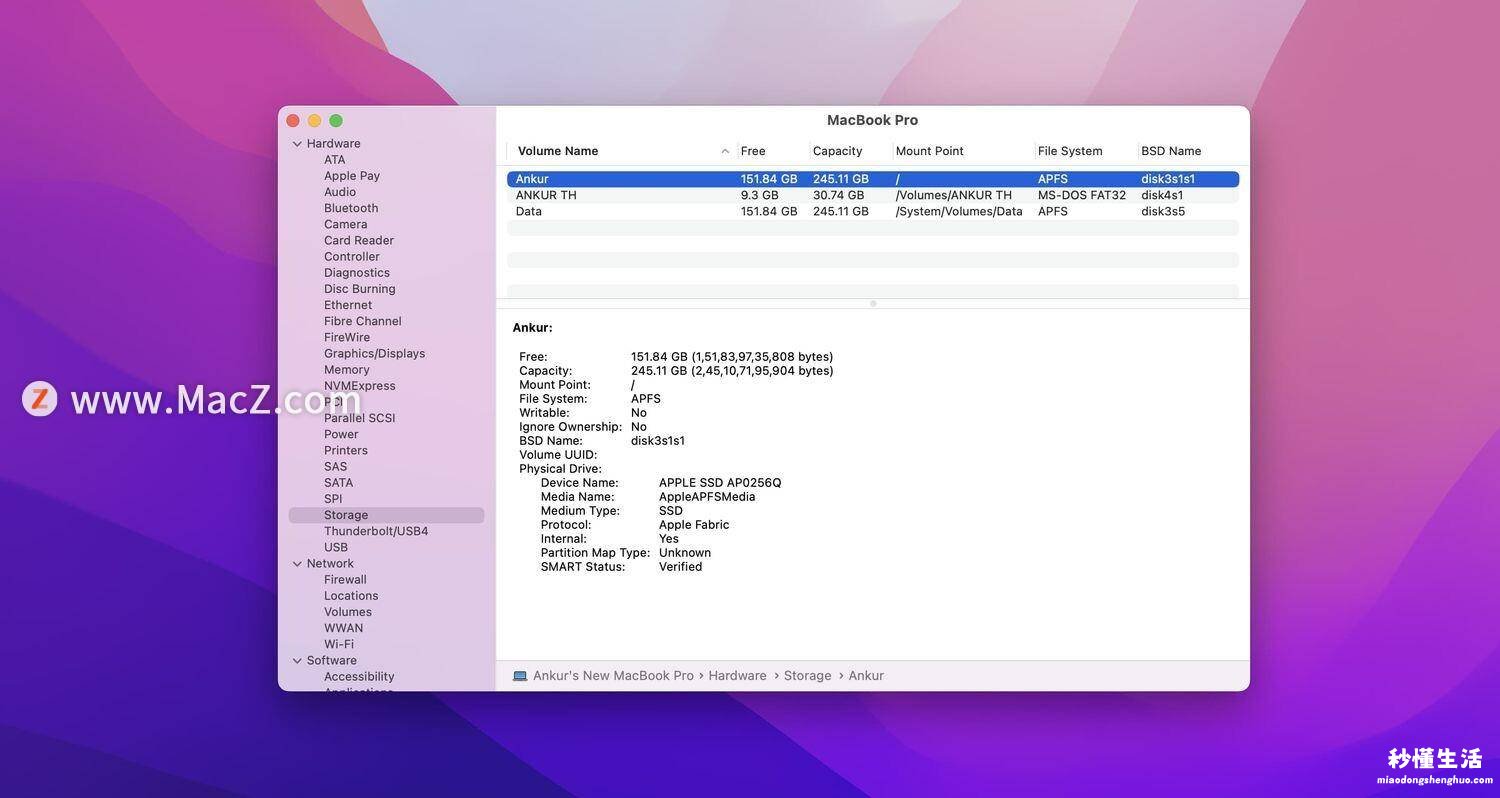
Task: Select USB in the sidebar
Action: coord(335,547)
